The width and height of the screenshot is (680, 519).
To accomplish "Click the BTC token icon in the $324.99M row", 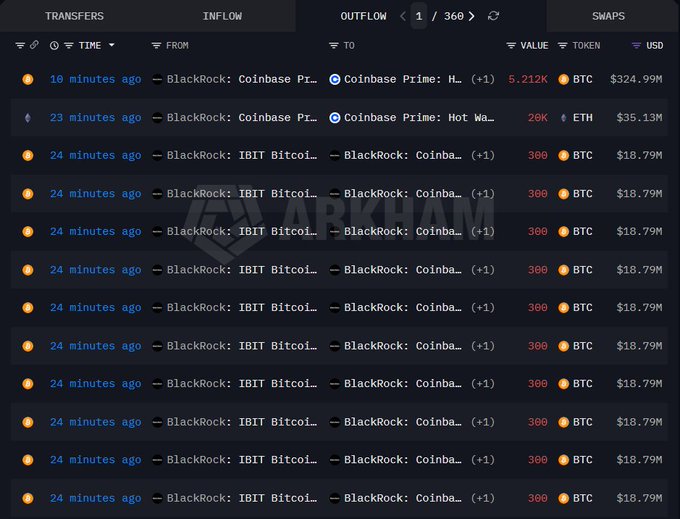I will coord(563,79).
